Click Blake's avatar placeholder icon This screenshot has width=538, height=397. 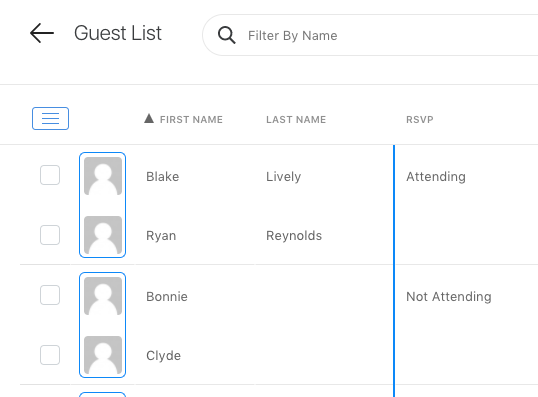click(x=103, y=176)
